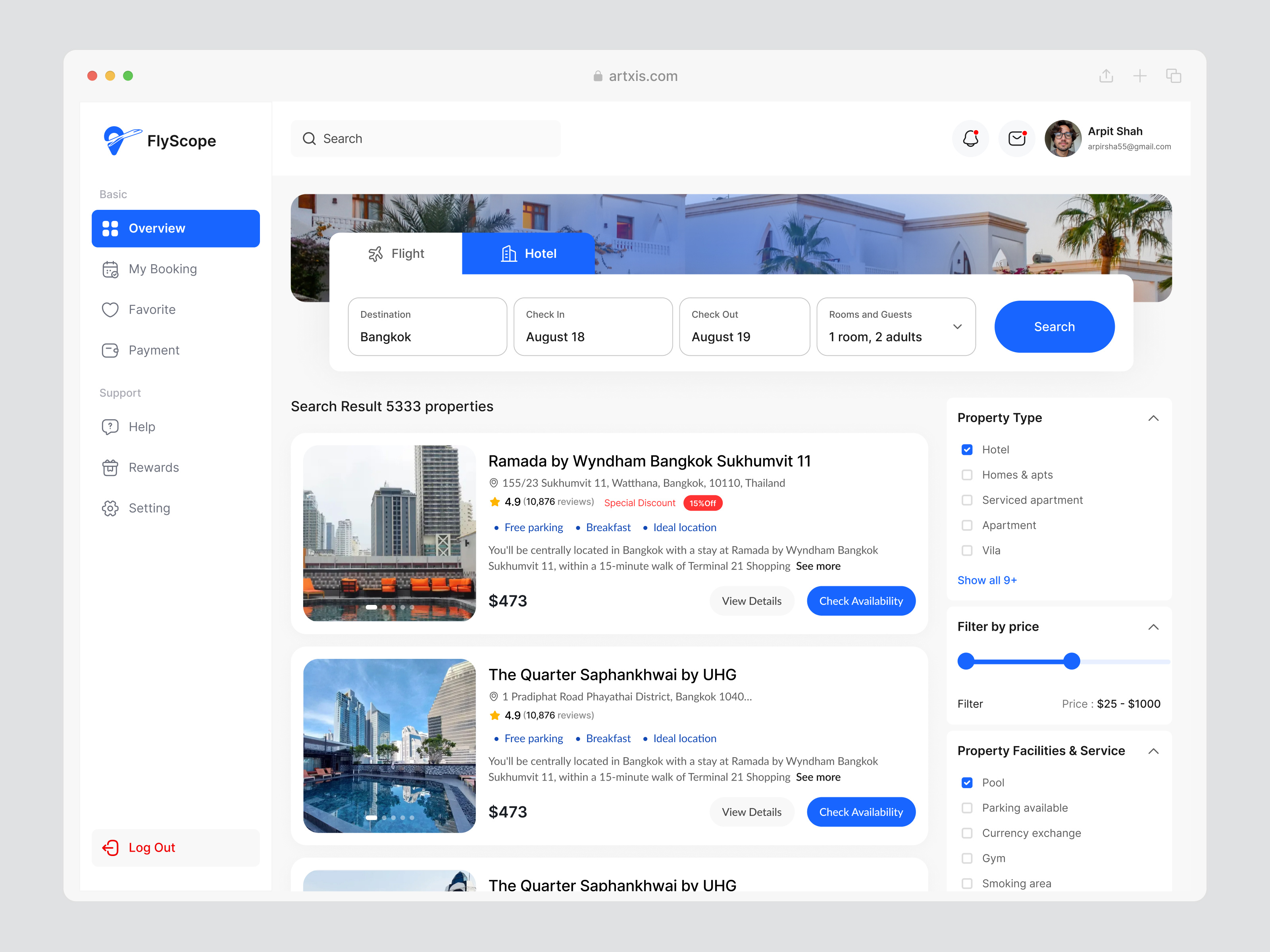Click the My Booking calendar icon
This screenshot has height=952, width=1270.
[x=110, y=269]
